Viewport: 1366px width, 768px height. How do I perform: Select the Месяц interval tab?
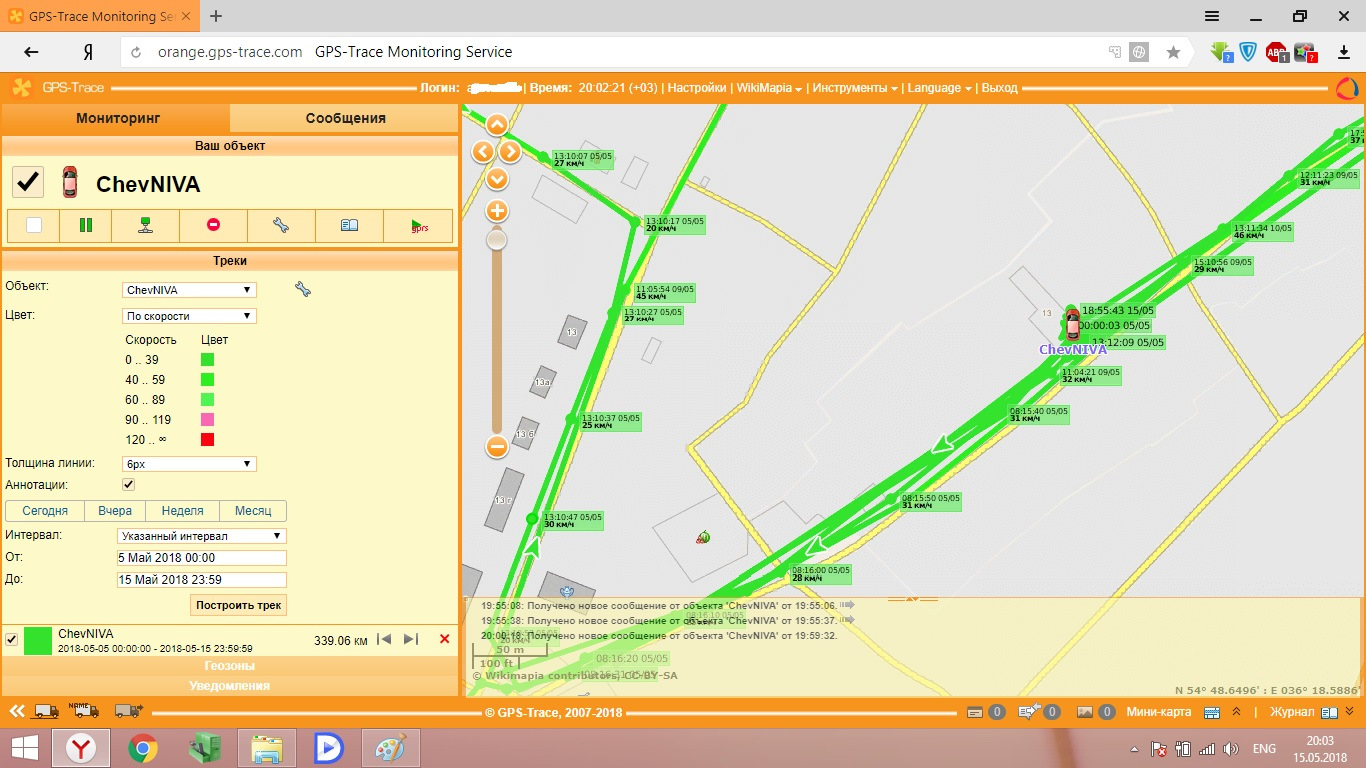[x=253, y=511]
